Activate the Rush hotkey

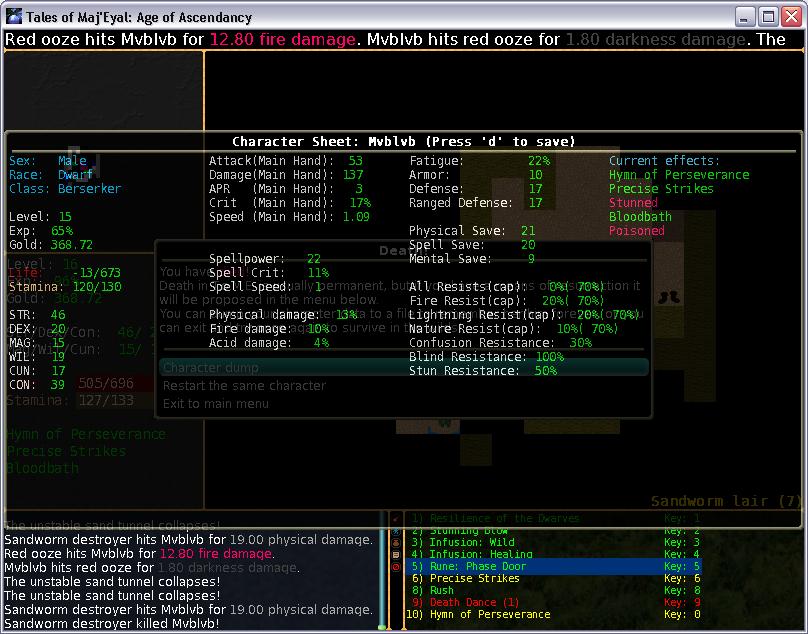(x=553, y=590)
